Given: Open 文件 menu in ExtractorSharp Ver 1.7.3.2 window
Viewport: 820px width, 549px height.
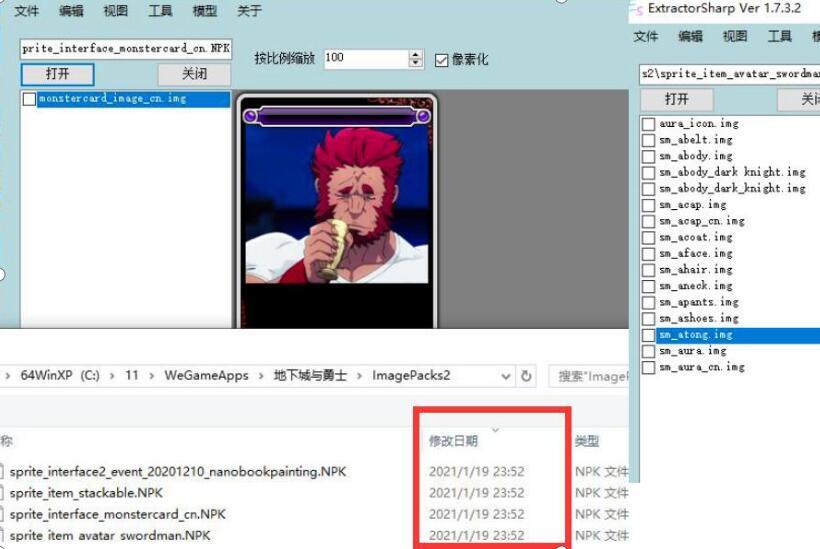Looking at the screenshot, I should [x=646, y=36].
